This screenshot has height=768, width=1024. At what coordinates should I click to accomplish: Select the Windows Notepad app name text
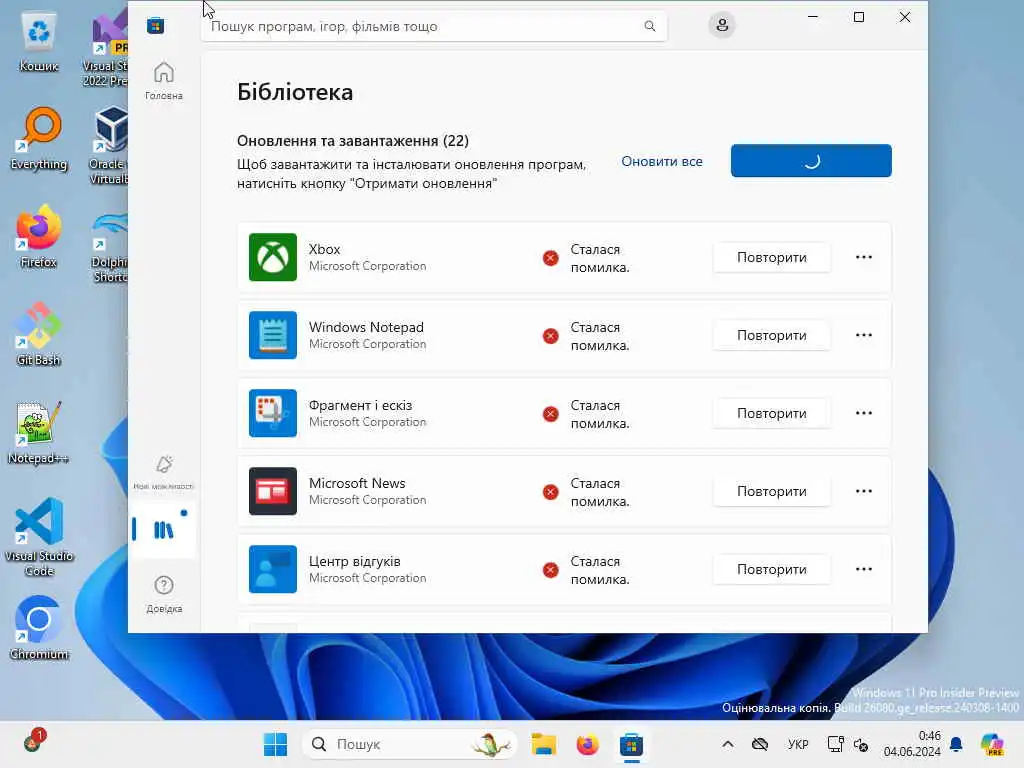tap(366, 327)
